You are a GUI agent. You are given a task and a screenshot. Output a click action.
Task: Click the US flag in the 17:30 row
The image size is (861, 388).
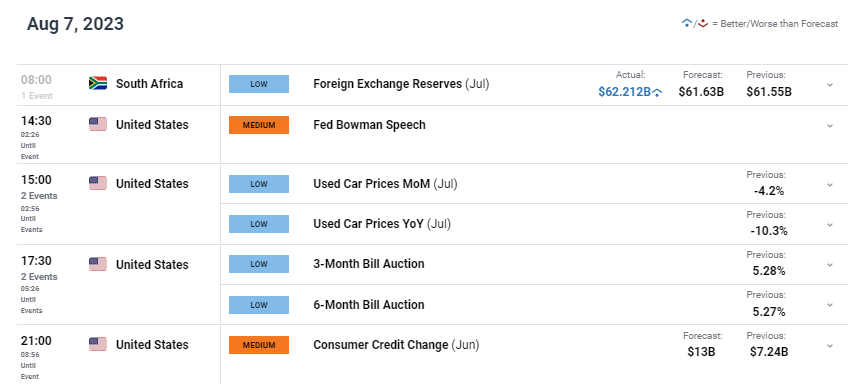tap(98, 264)
